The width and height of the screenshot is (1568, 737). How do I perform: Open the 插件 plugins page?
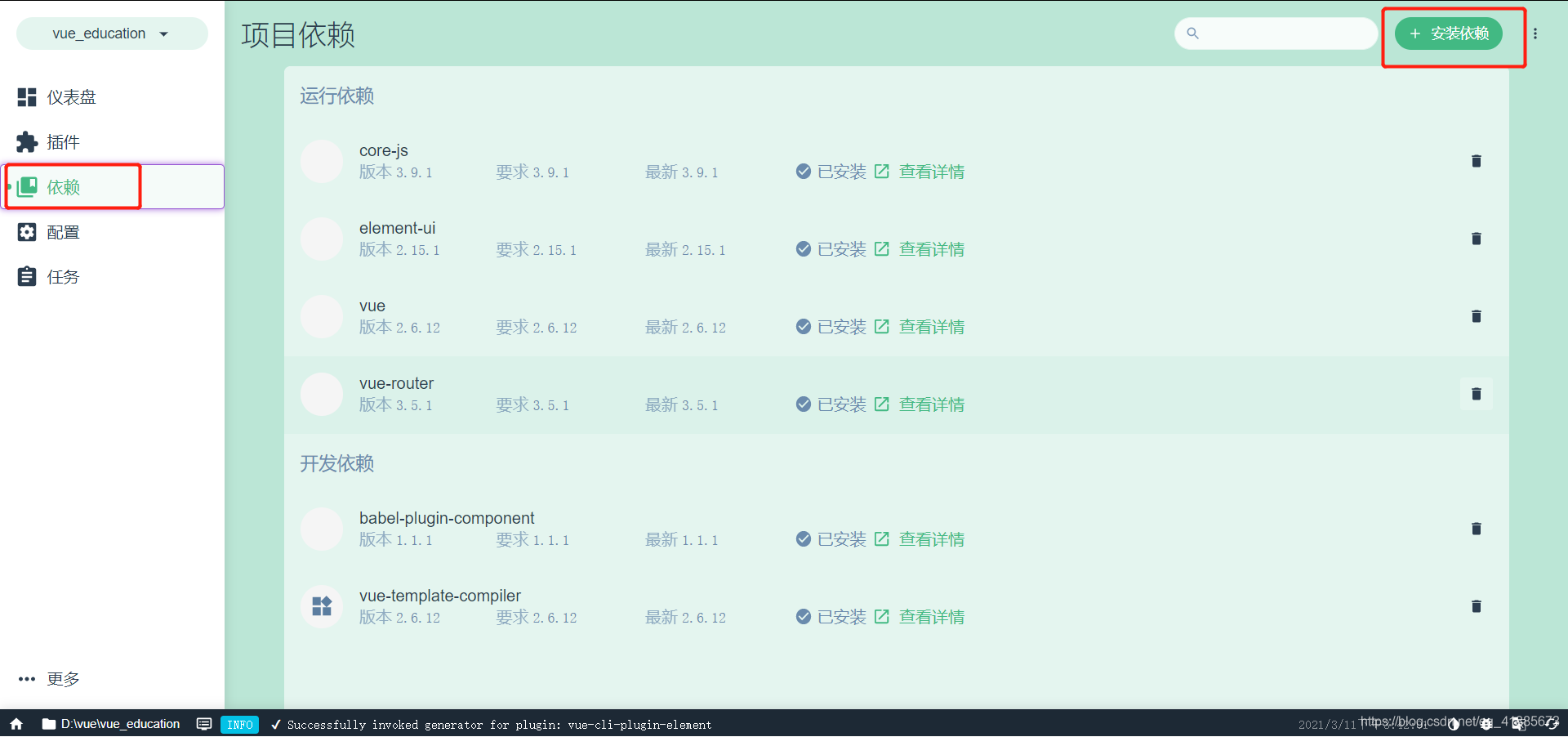pos(112,142)
